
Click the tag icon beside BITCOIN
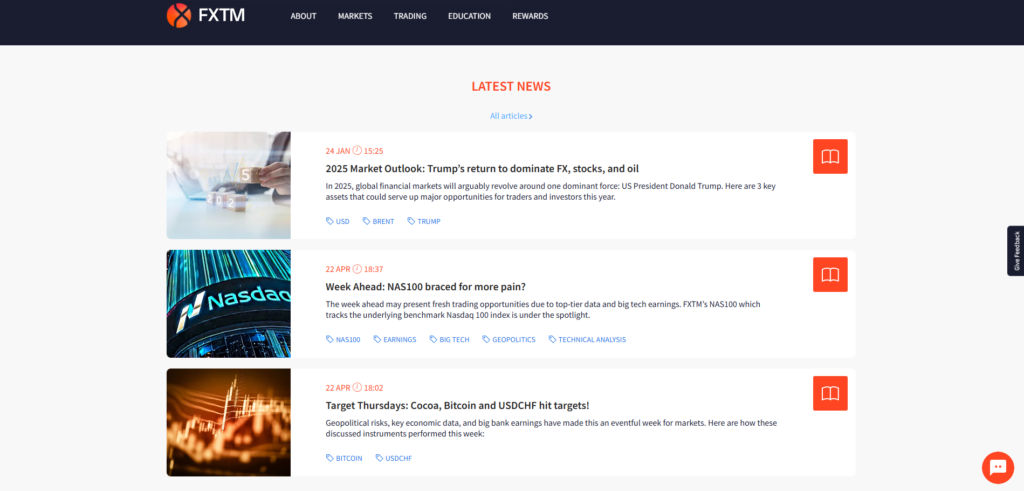pyautogui.click(x=330, y=458)
